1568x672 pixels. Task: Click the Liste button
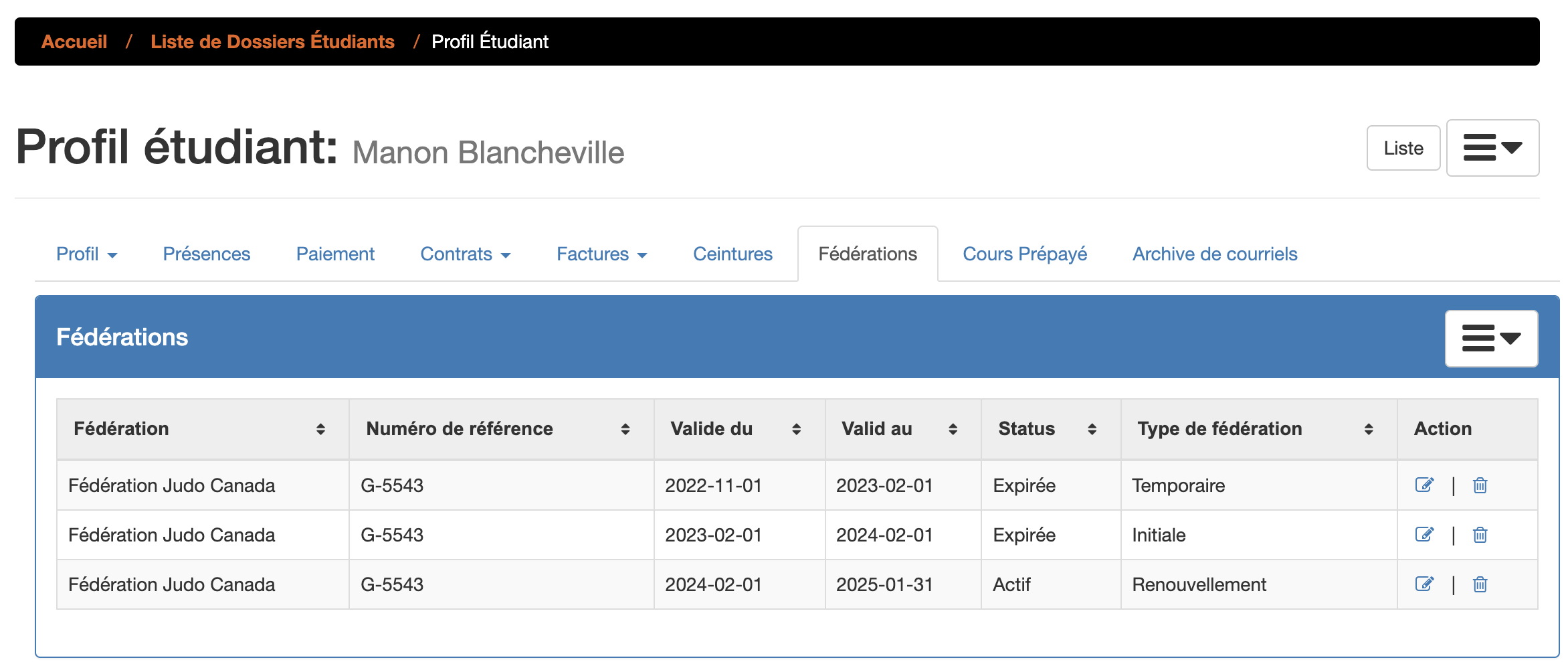coord(1403,148)
